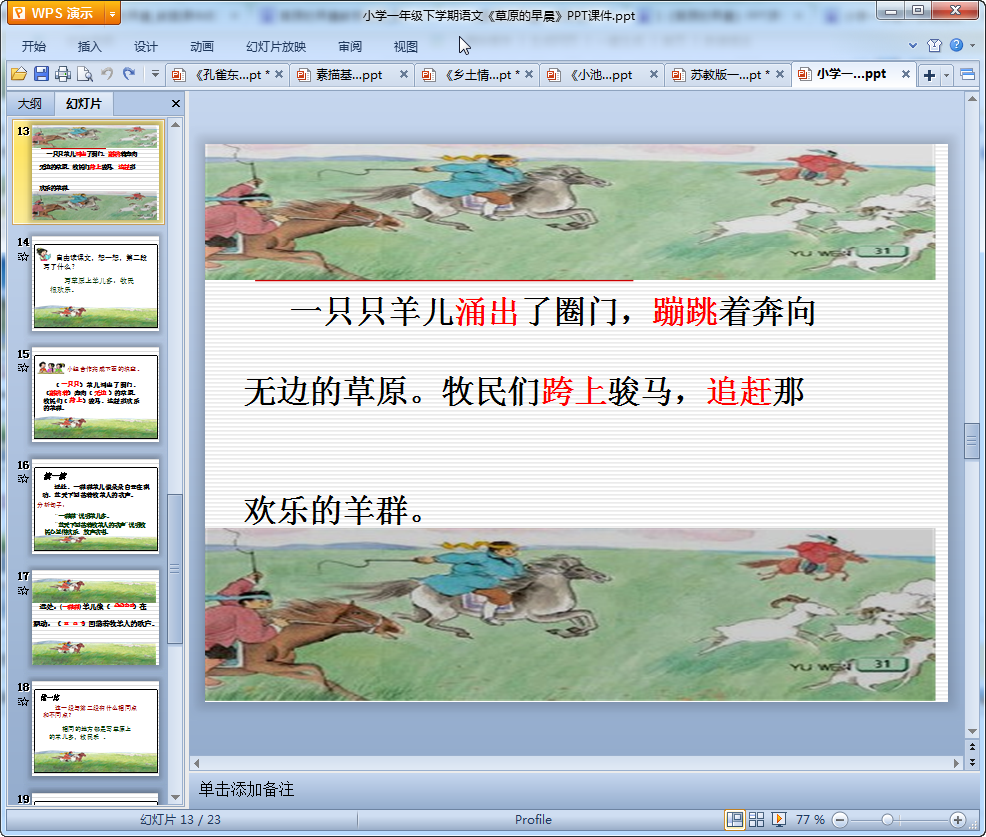Open the 视图 menu tab
Screen dimensions: 986x837
406,47
